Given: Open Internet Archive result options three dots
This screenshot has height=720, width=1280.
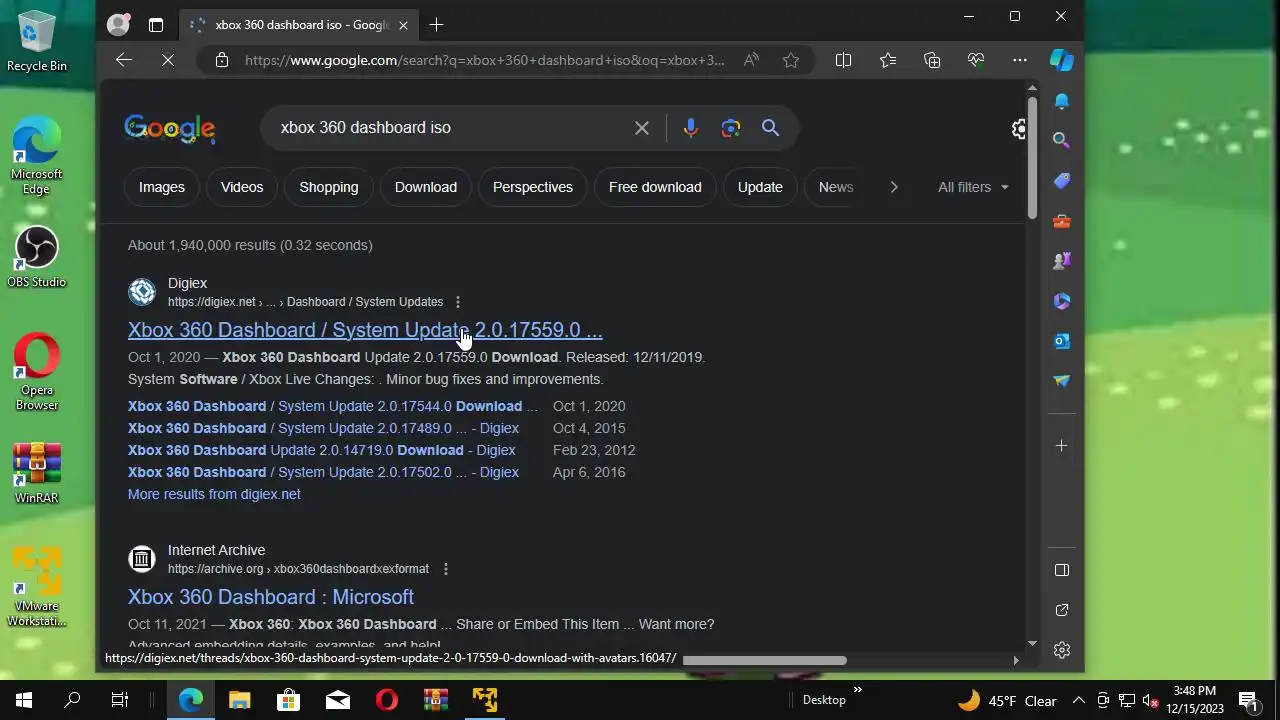Looking at the screenshot, I should 446,569.
